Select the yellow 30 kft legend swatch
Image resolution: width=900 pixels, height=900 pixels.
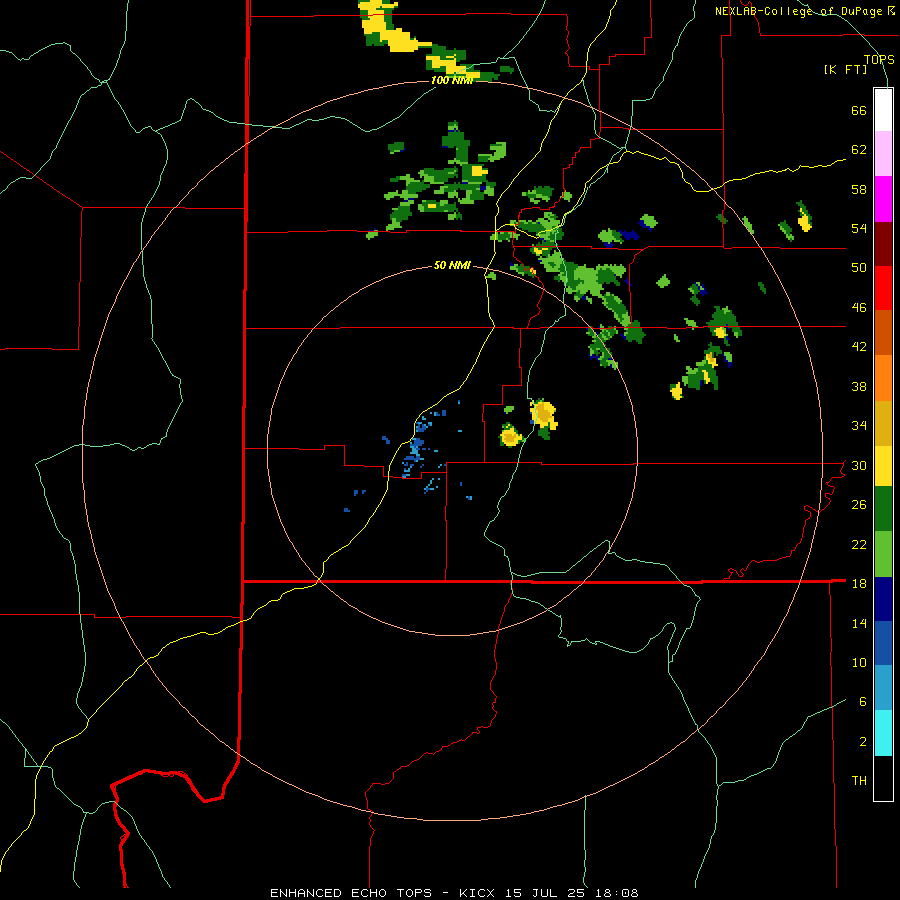pos(883,466)
